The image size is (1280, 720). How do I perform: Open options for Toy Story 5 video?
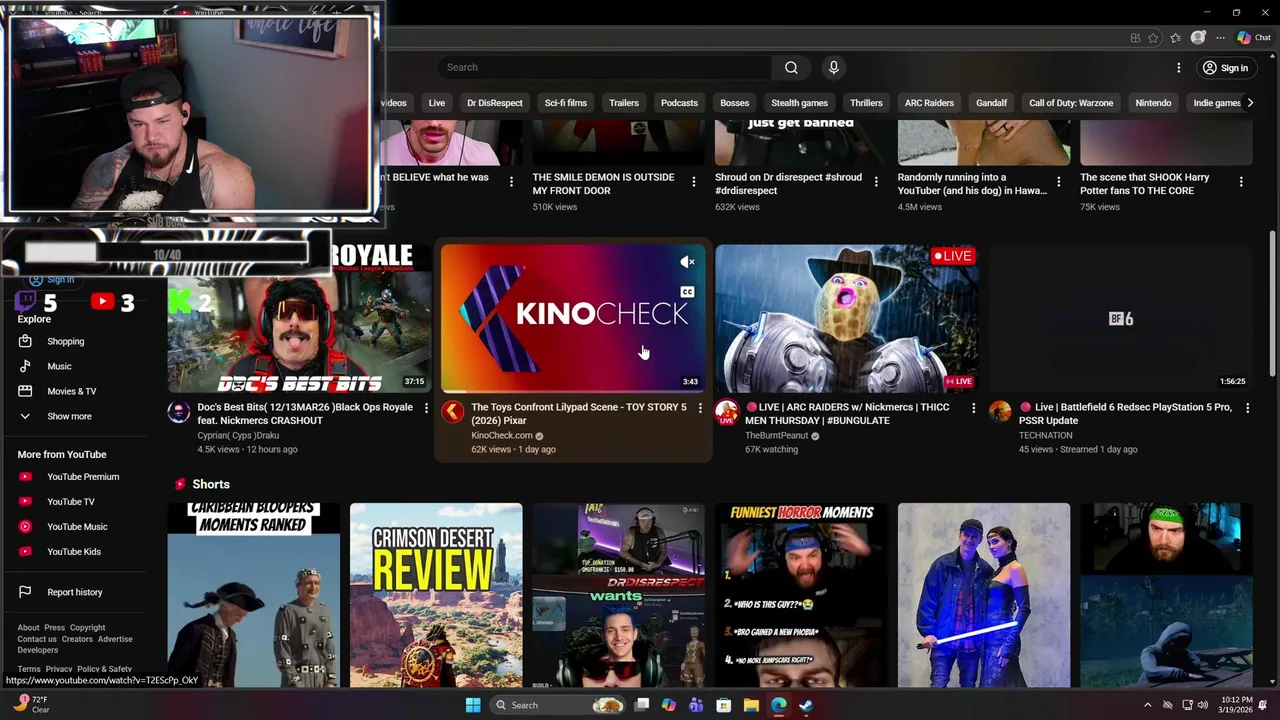coord(700,408)
